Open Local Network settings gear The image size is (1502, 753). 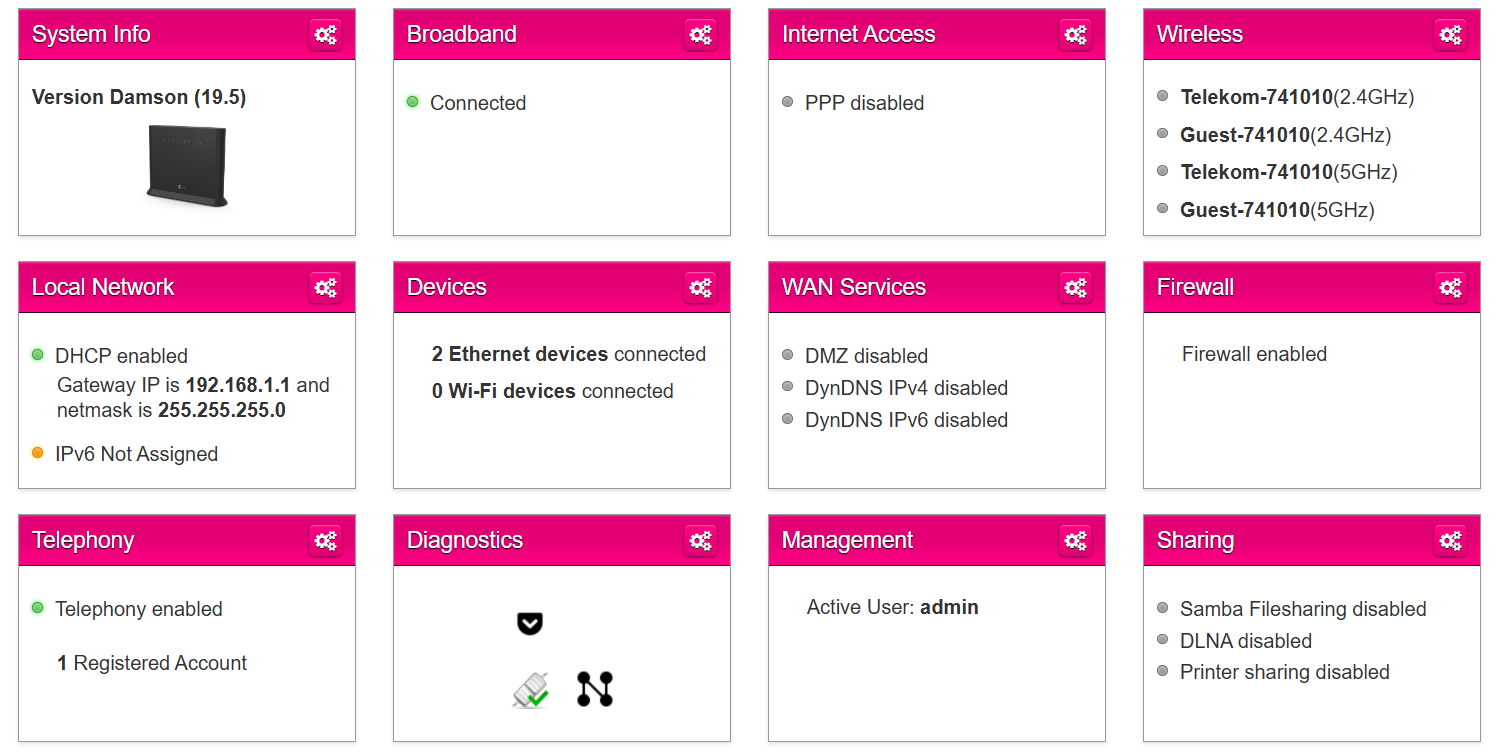(326, 288)
